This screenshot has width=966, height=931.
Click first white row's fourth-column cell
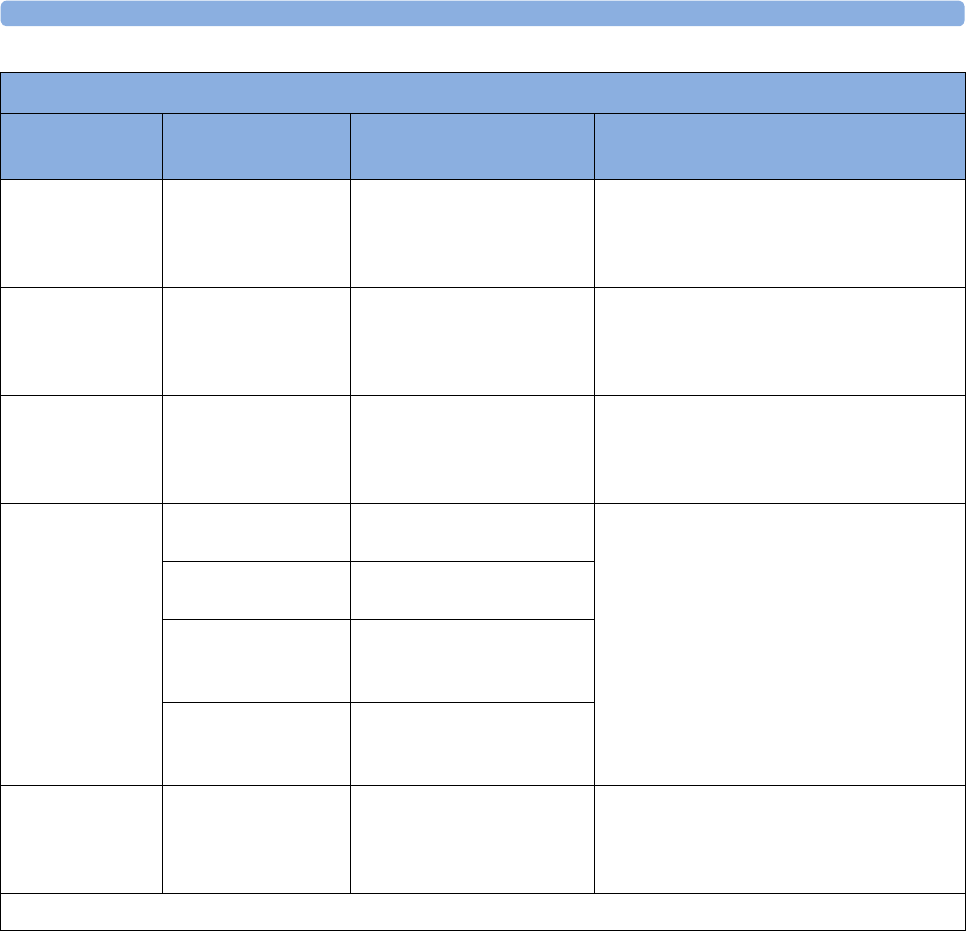(780, 234)
